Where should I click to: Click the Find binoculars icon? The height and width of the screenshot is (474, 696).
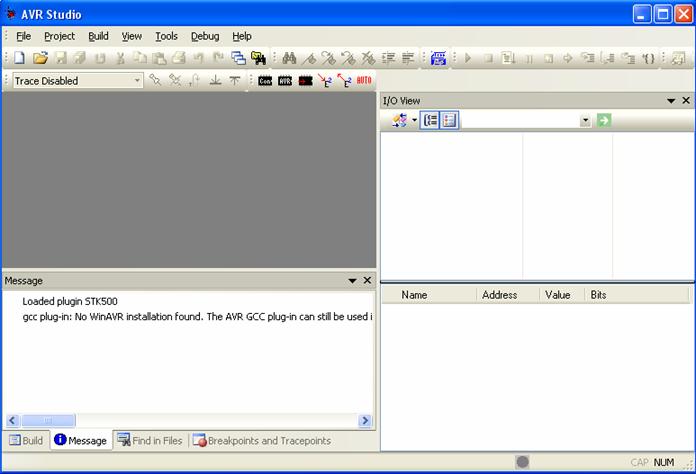tap(290, 58)
